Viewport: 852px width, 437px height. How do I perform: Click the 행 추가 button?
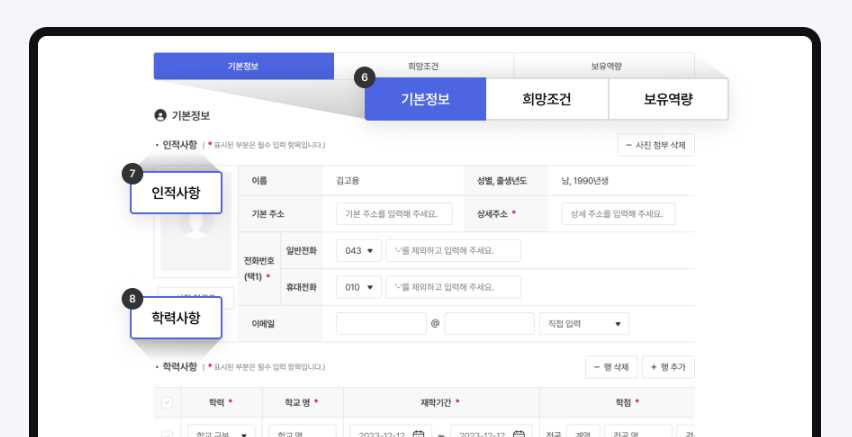[668, 367]
